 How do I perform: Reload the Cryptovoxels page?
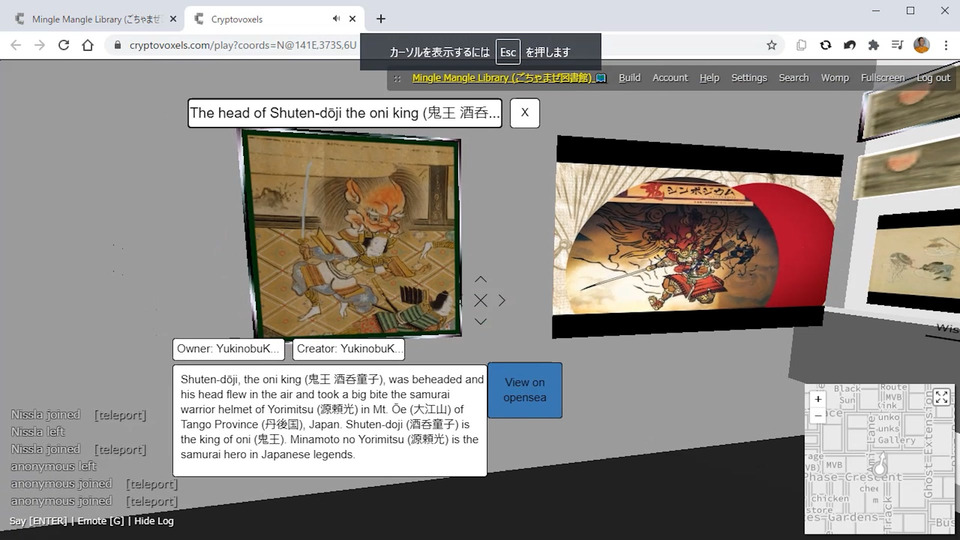64,45
